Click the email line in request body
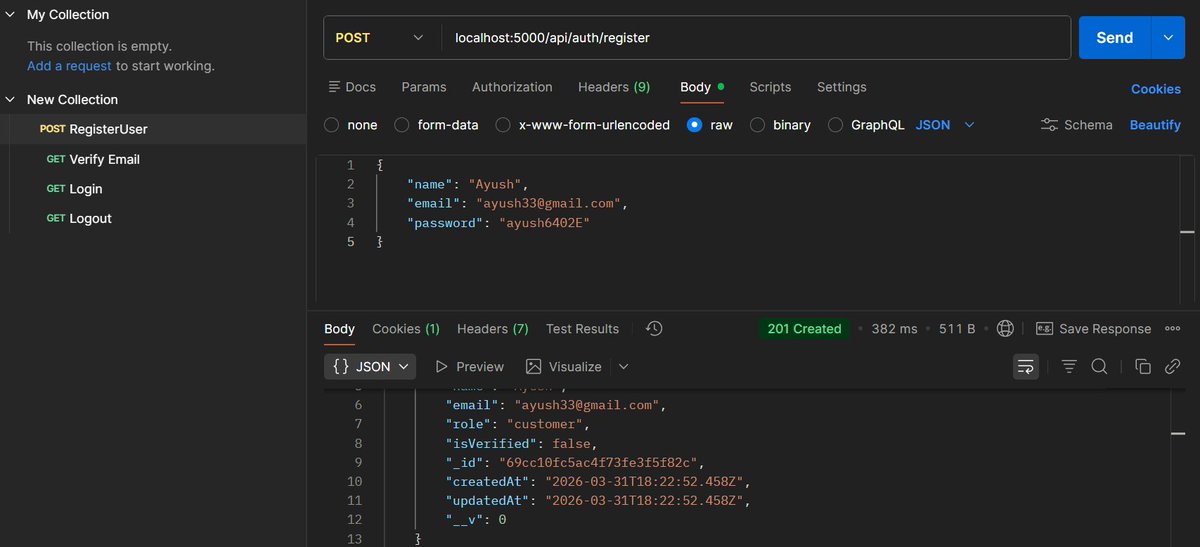 [516, 203]
